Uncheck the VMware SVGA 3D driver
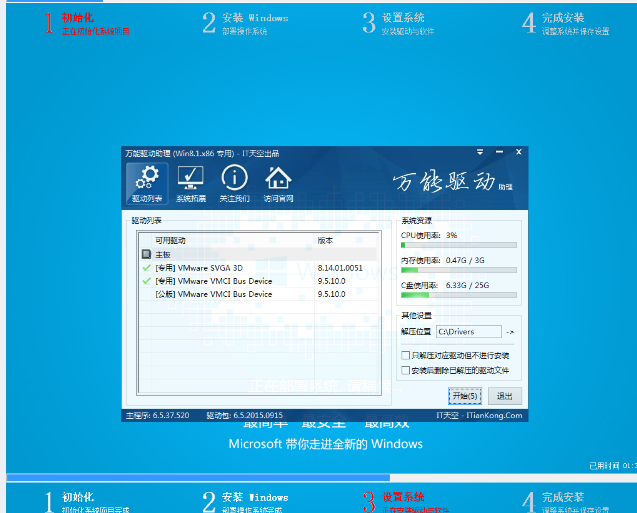This screenshot has height=513, width=637. coord(146,268)
